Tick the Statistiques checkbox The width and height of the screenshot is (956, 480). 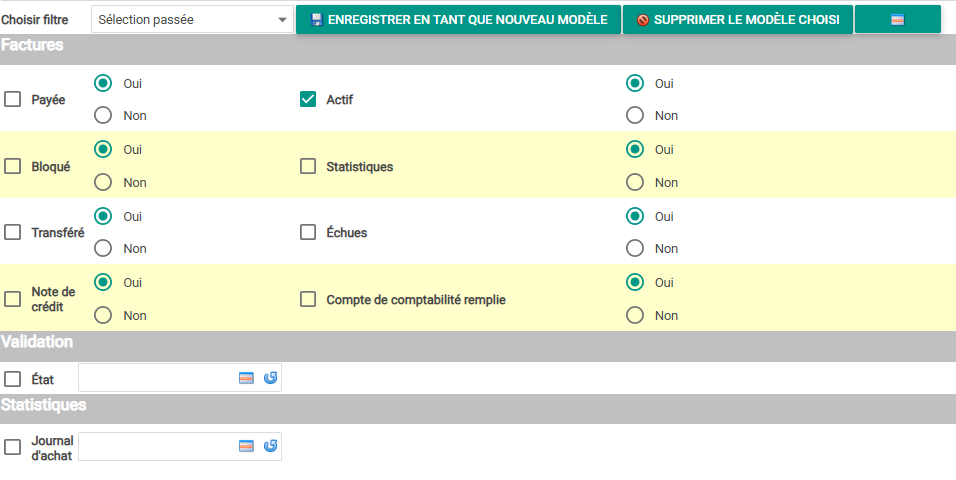click(308, 167)
